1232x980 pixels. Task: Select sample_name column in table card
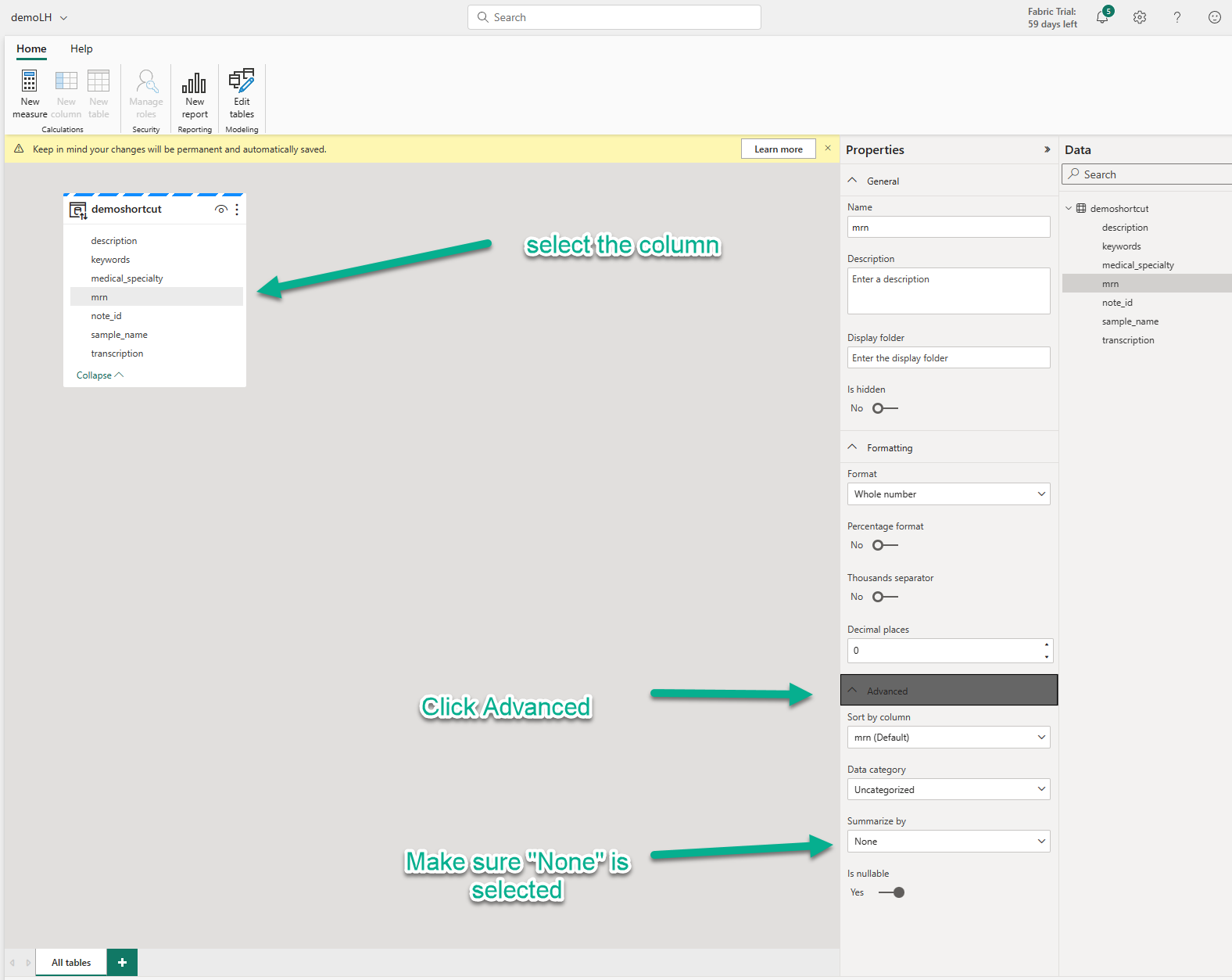119,335
